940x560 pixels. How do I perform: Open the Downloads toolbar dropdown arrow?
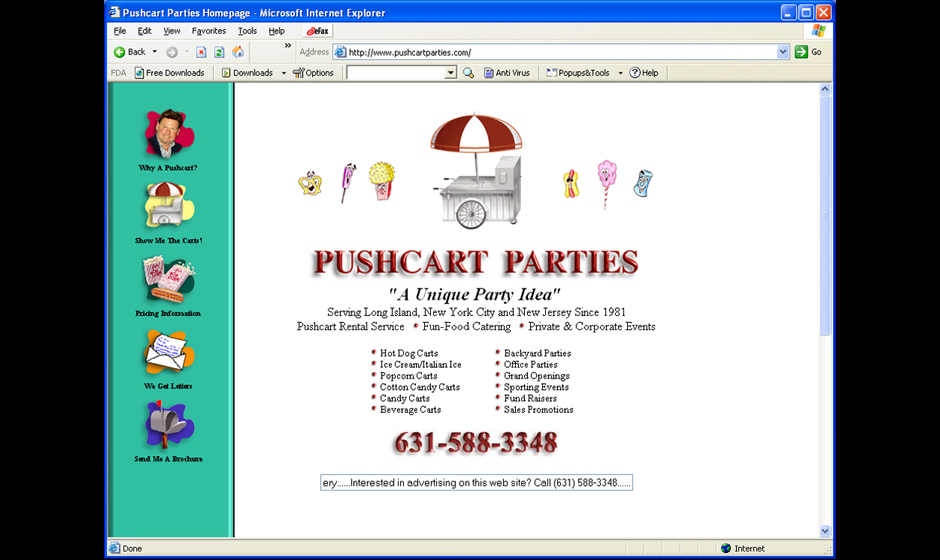pyautogui.click(x=283, y=73)
